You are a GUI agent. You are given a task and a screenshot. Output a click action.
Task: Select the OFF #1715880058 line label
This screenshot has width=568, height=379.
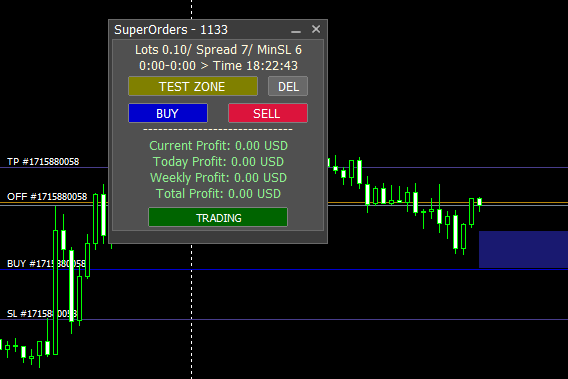(x=47, y=197)
